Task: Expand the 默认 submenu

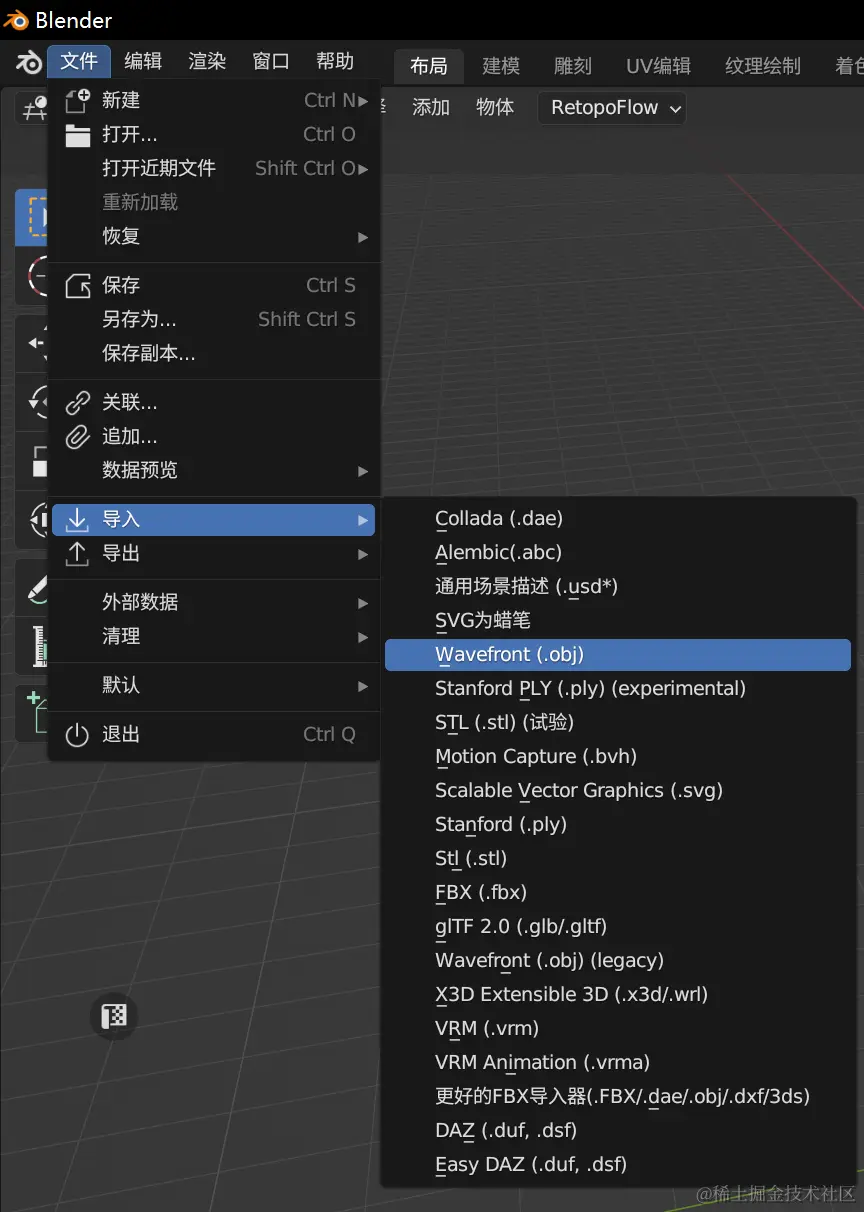Action: tap(214, 685)
